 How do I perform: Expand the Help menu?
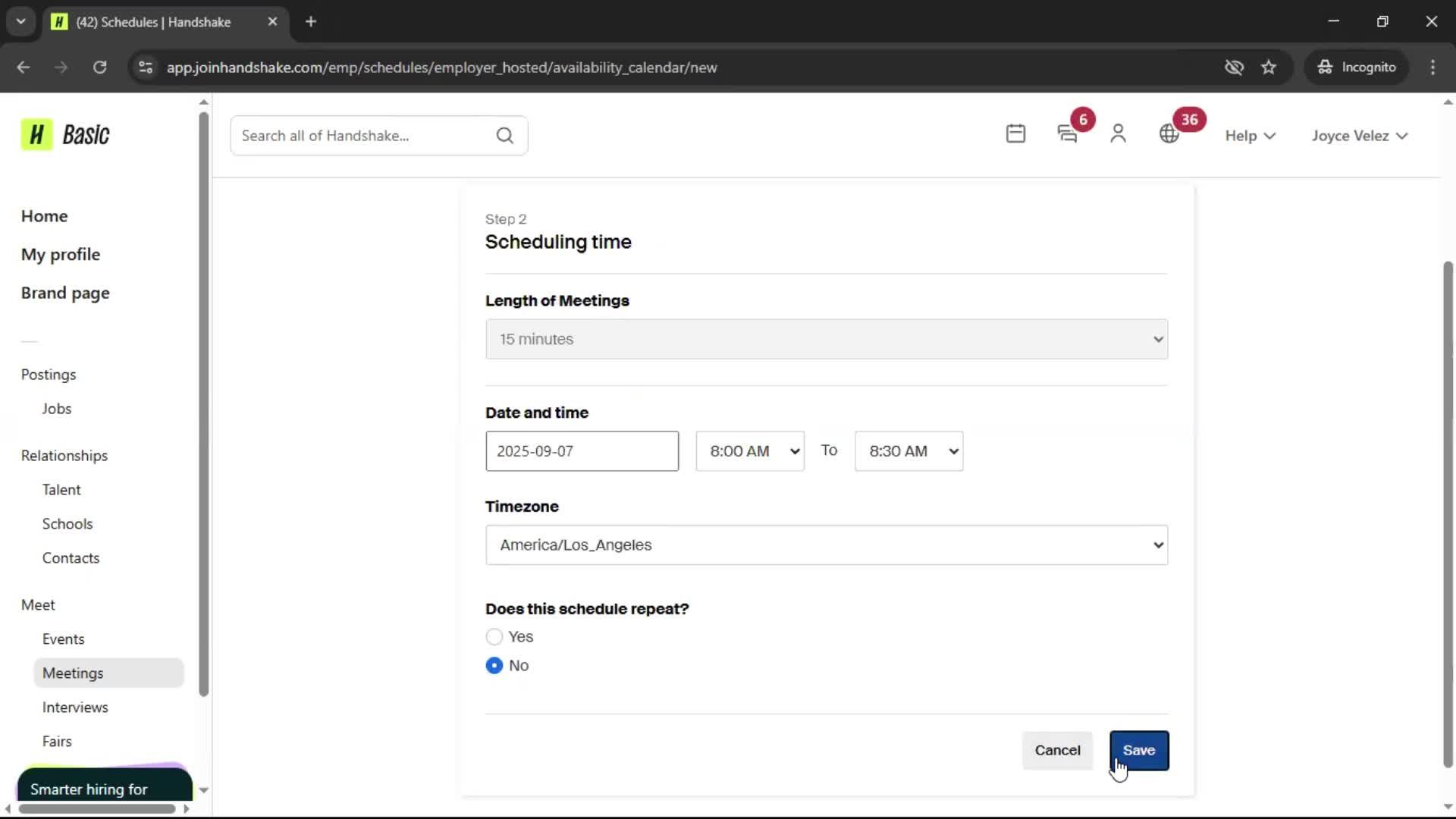click(1250, 136)
